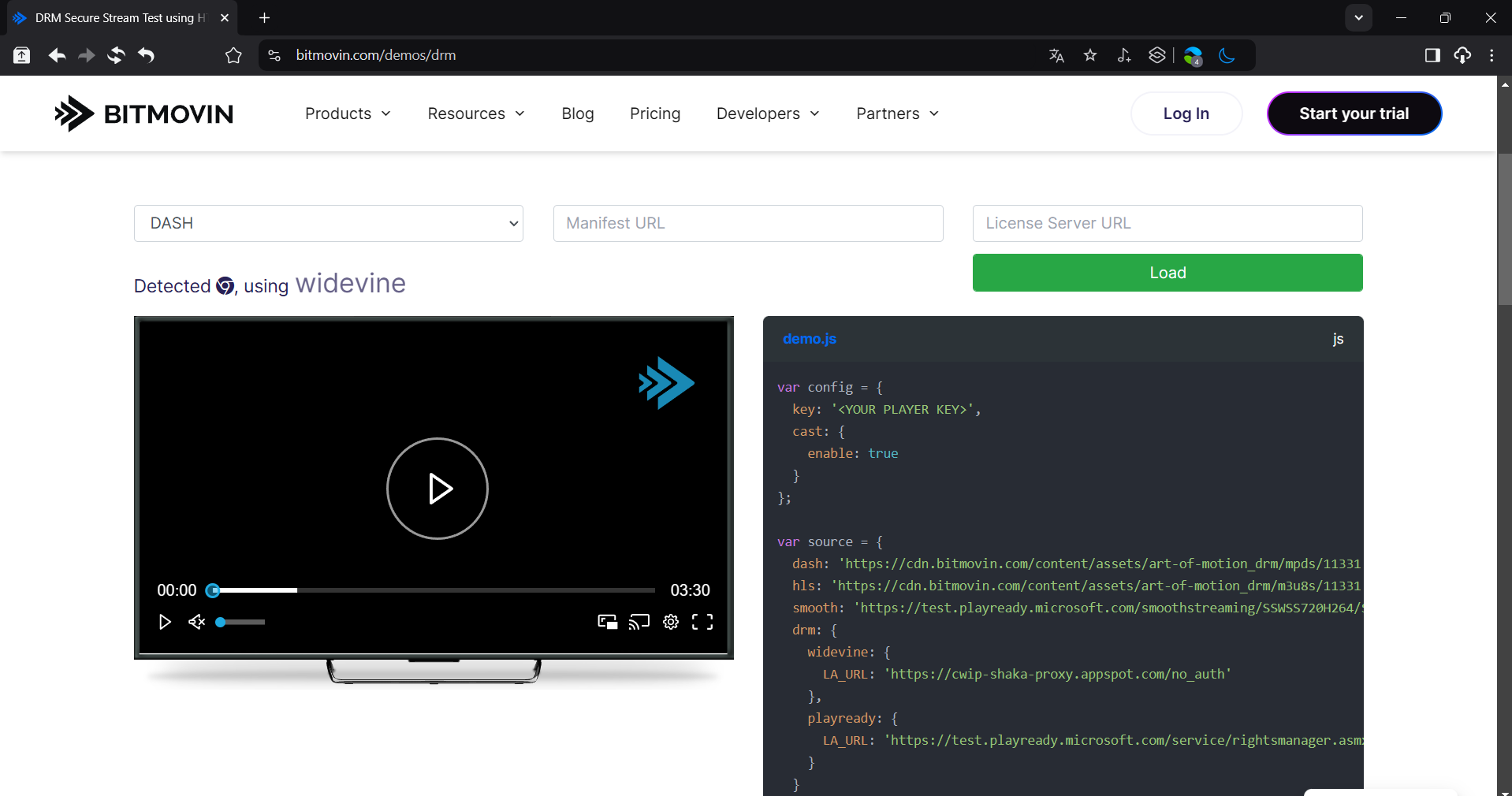Open the DASH stream format dropdown
Image resolution: width=1512 pixels, height=796 pixels.
tap(329, 224)
